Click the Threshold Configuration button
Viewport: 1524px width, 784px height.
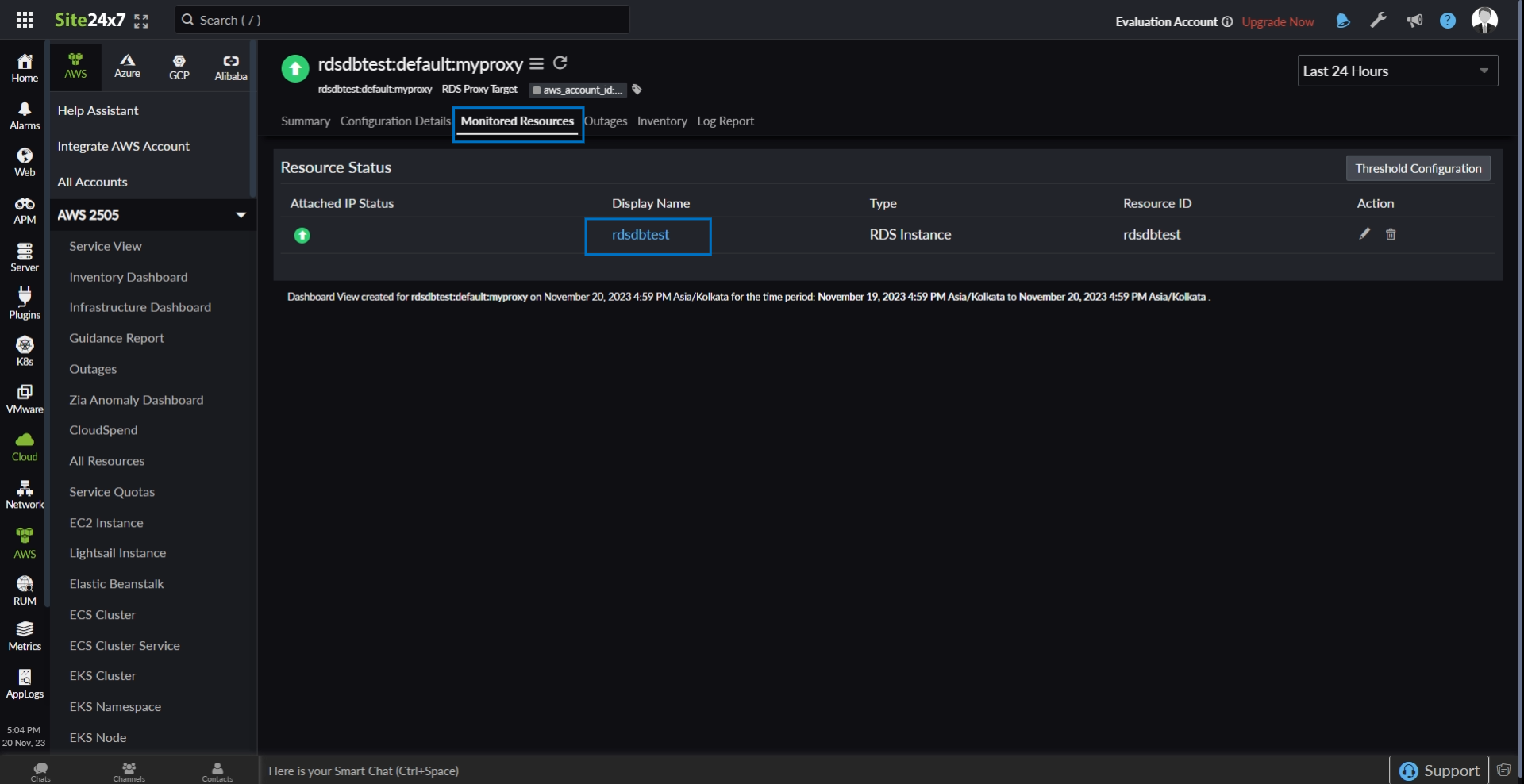pyautogui.click(x=1418, y=168)
